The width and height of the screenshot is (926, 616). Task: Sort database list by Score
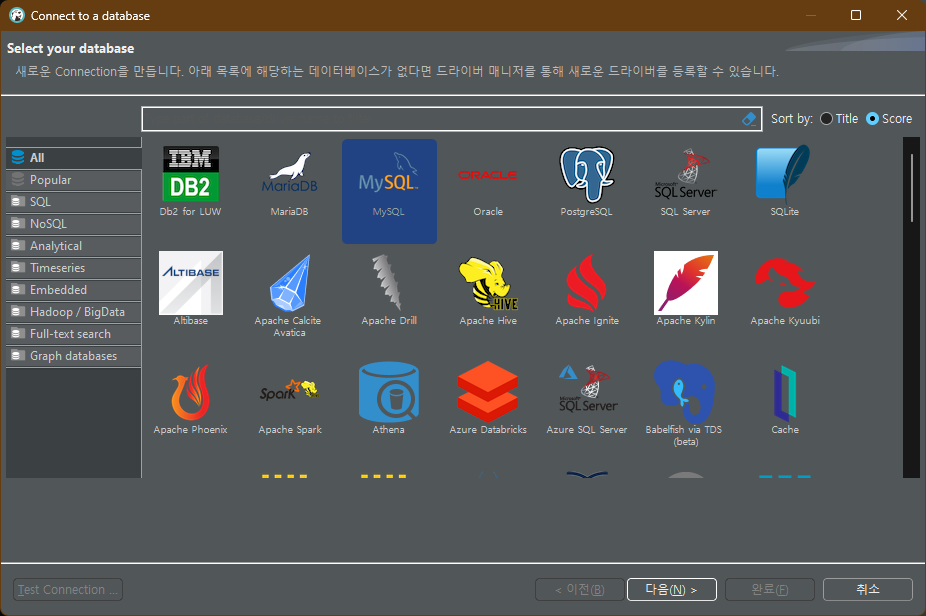tap(889, 119)
